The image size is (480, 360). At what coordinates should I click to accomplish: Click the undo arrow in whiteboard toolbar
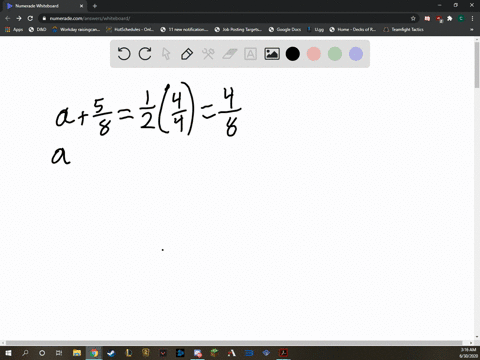click(x=124, y=54)
